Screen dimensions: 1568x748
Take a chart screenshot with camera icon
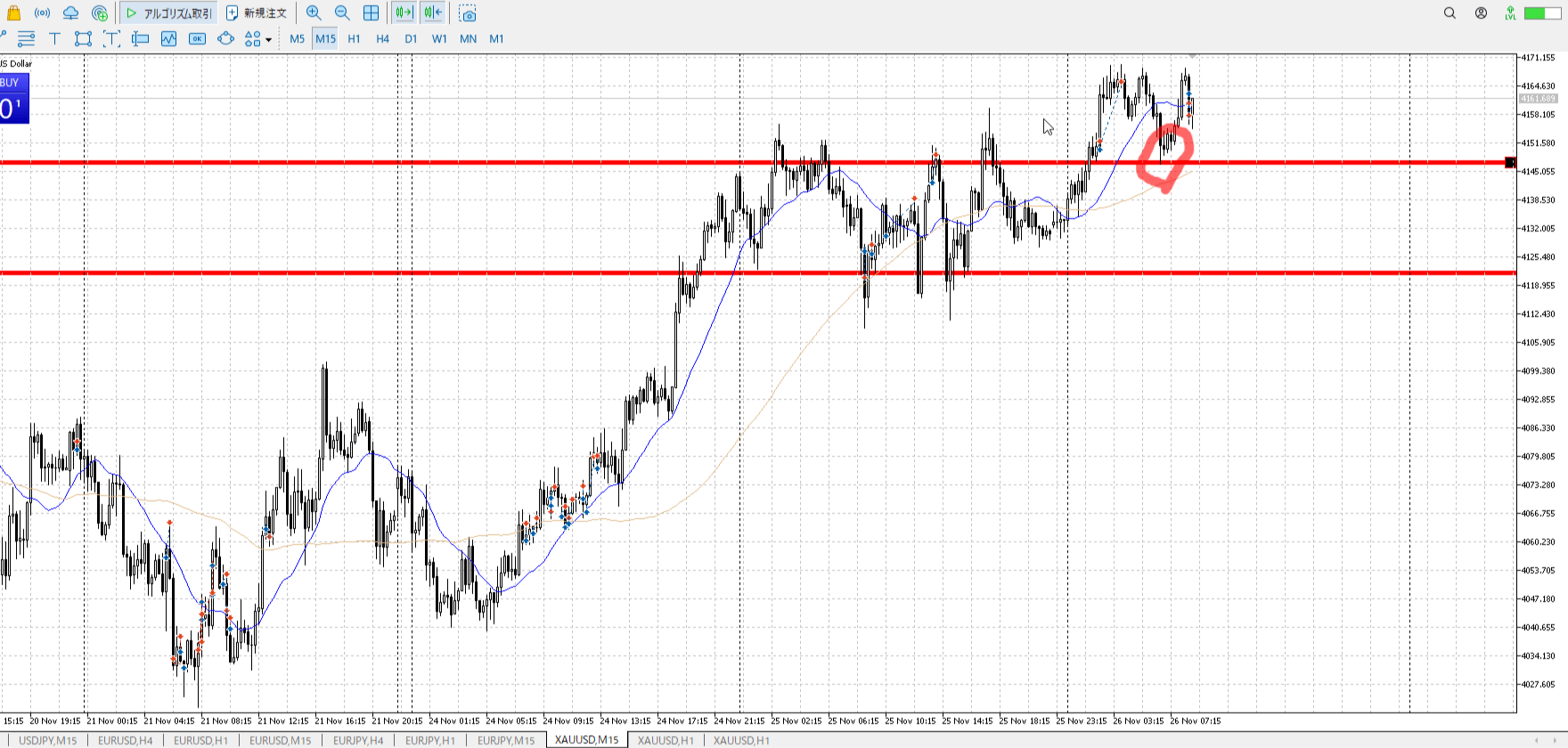[x=468, y=13]
